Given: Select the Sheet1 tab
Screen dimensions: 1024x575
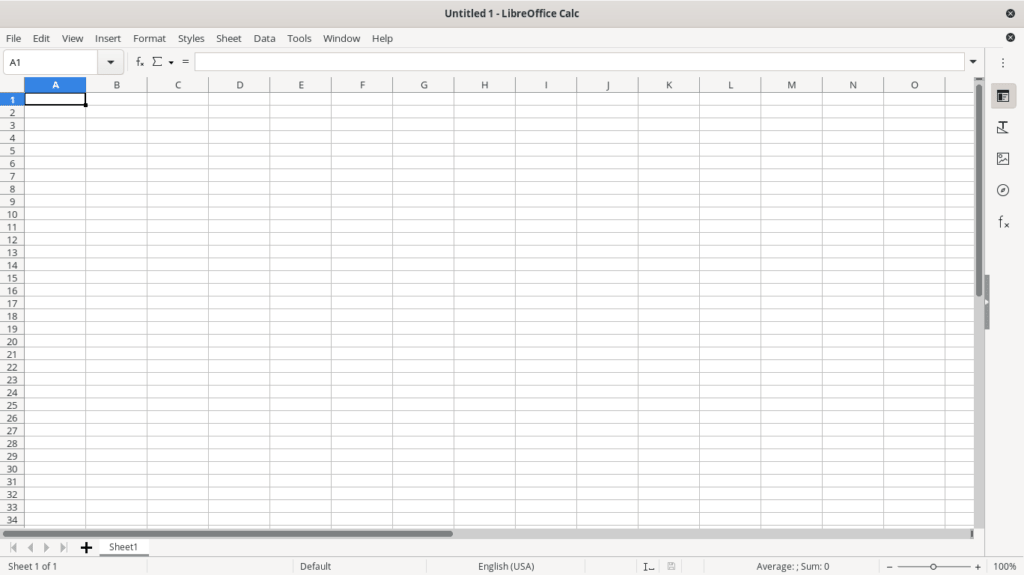Looking at the screenshot, I should coord(123,547).
